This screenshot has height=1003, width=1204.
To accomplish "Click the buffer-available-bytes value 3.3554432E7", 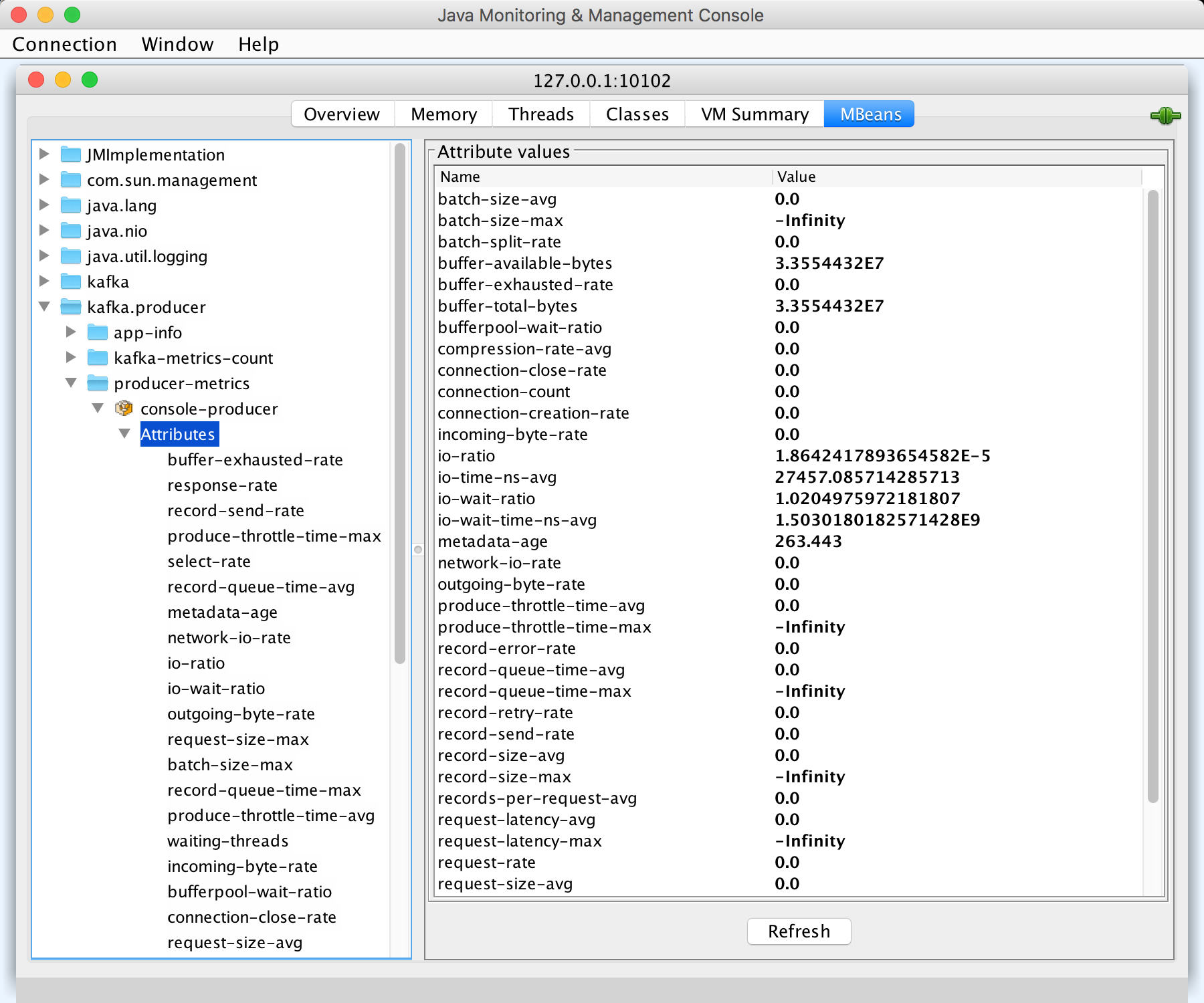I will [829, 263].
